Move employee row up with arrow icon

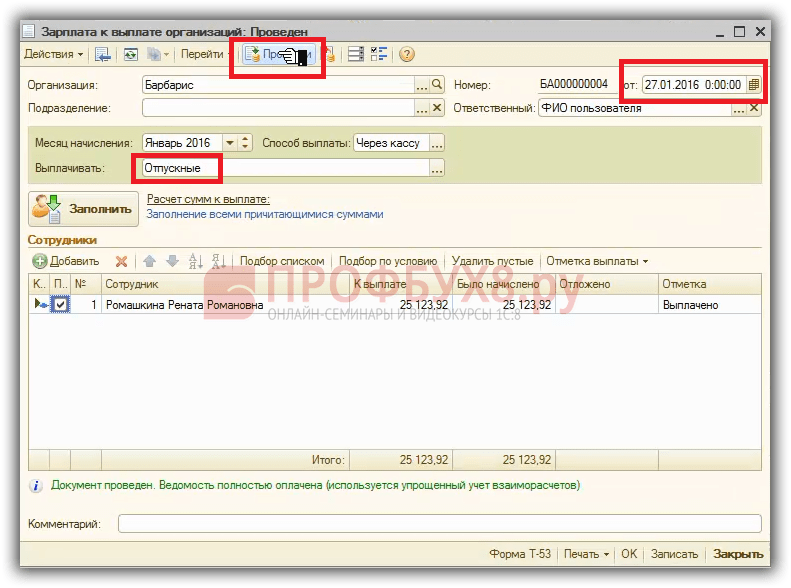click(149, 261)
